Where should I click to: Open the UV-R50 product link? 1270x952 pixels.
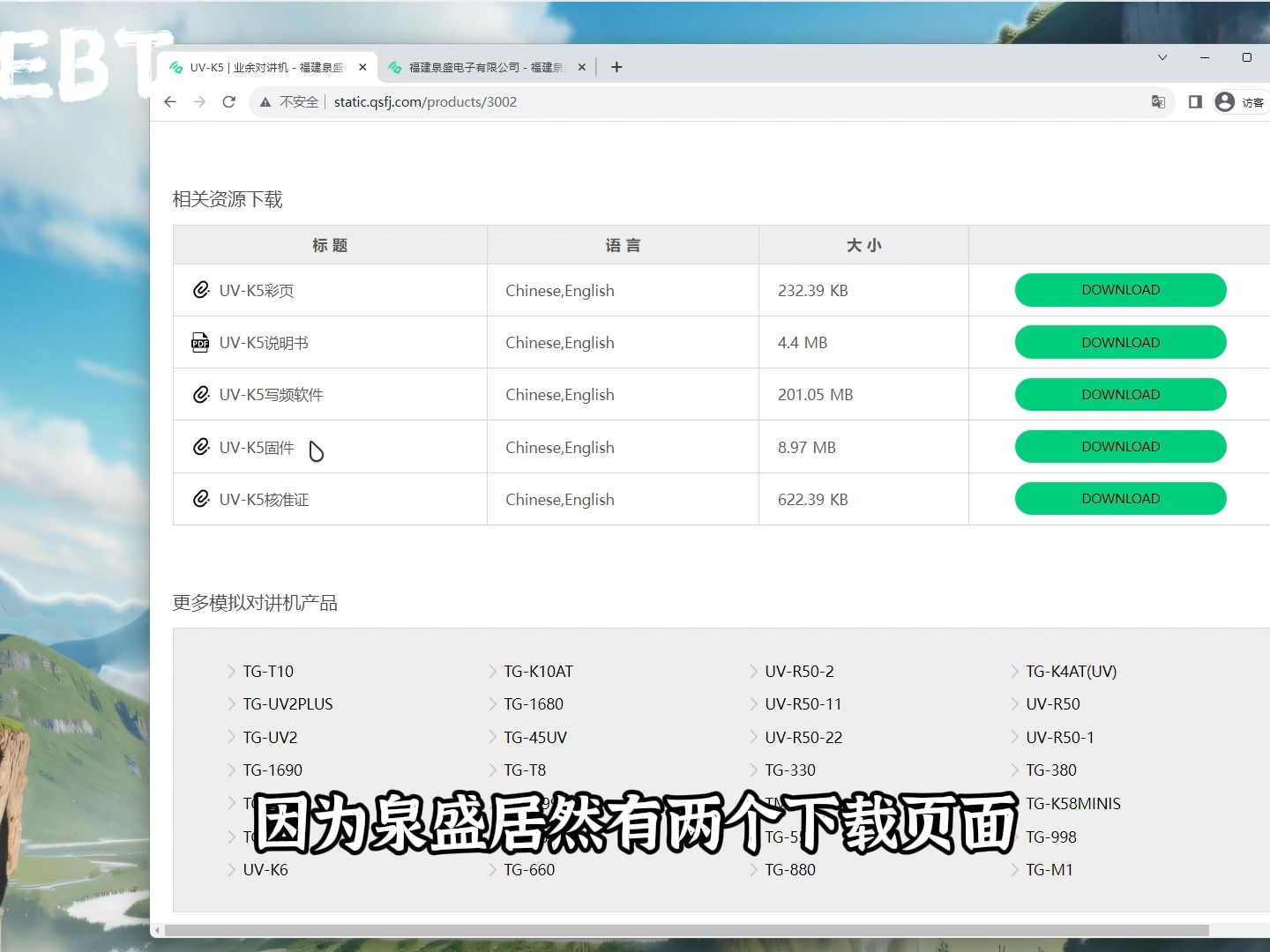coord(1053,704)
